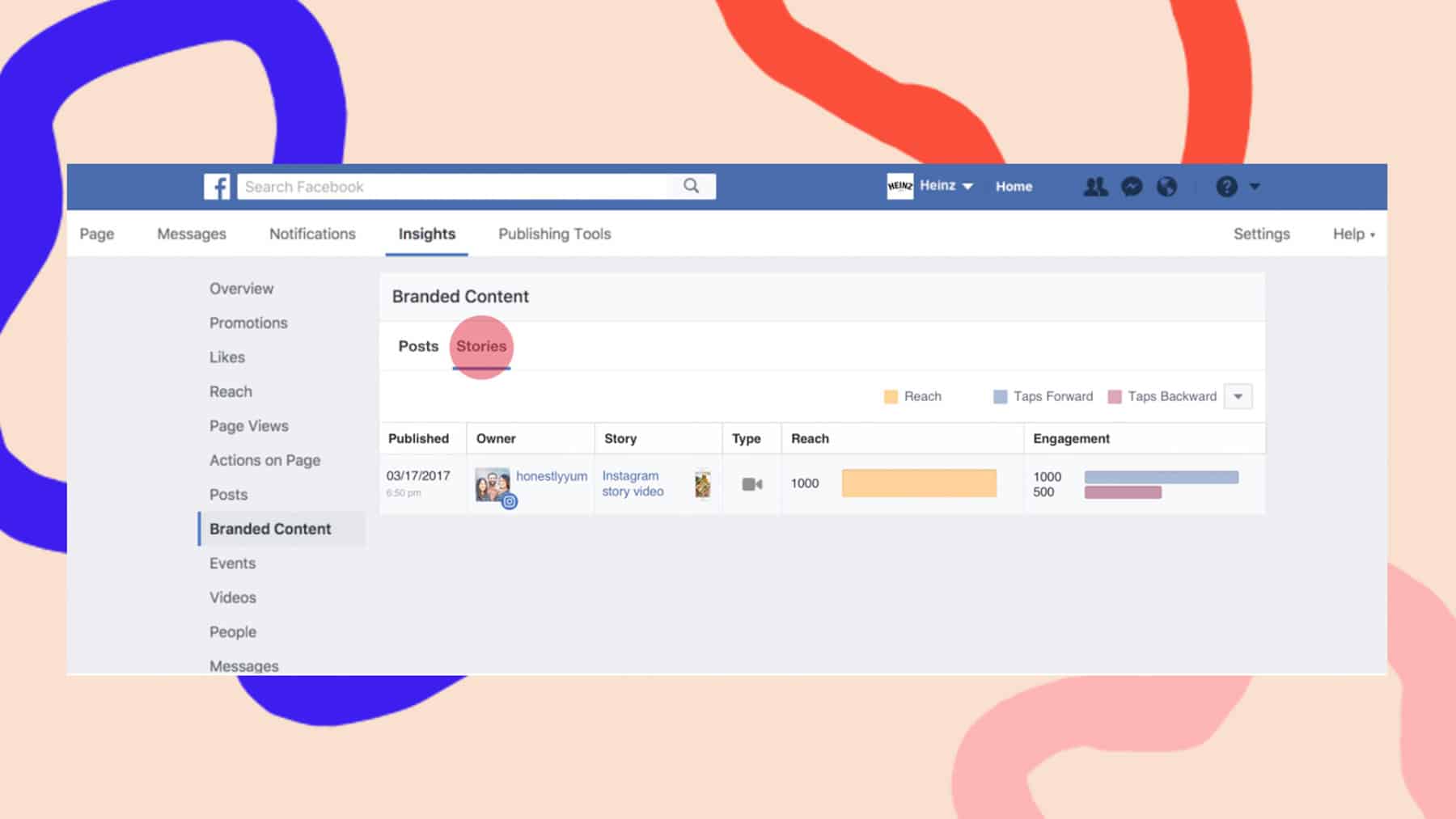Open the Messenger icon

tap(1132, 187)
